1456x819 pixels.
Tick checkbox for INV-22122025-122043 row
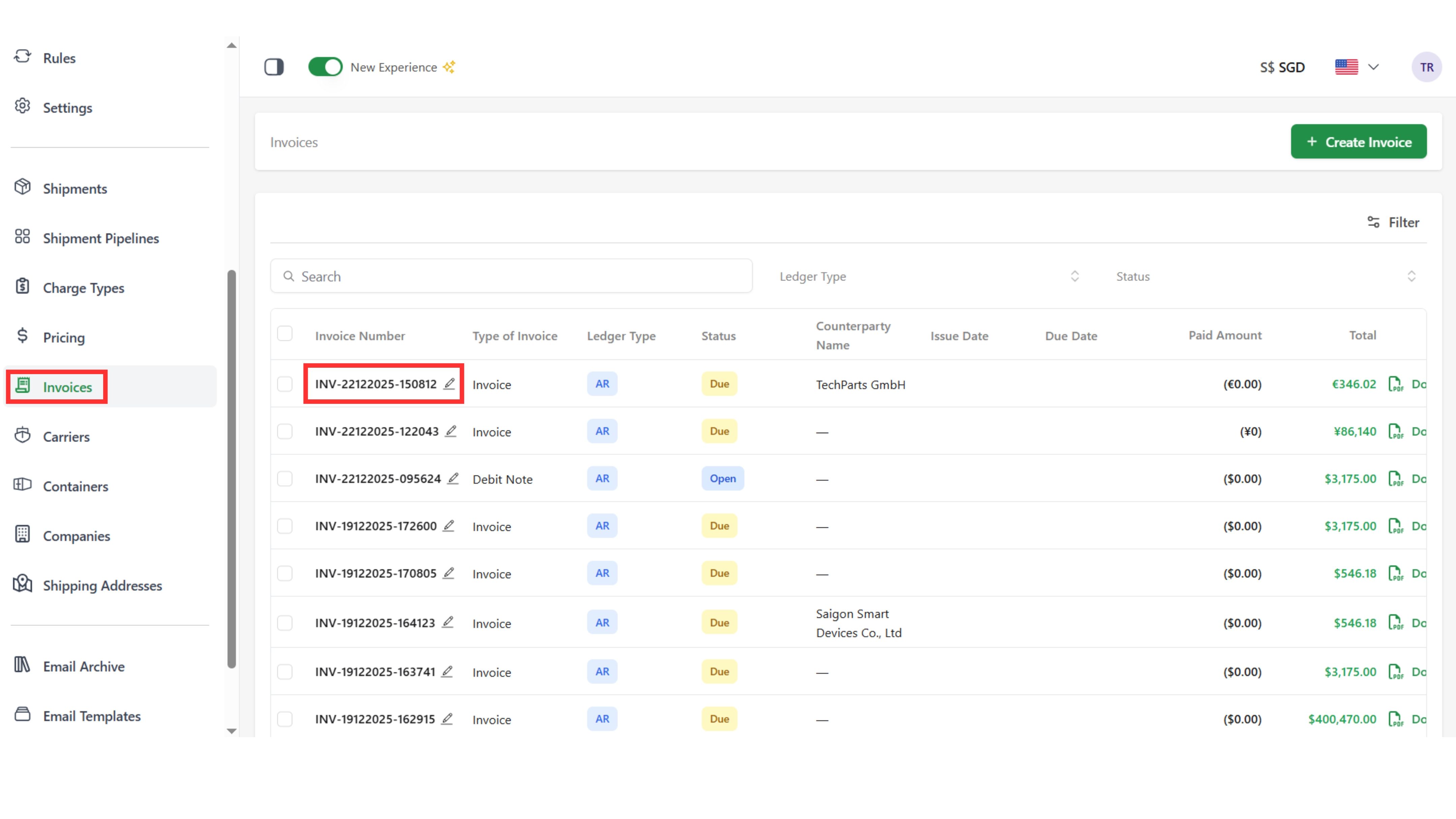click(285, 431)
